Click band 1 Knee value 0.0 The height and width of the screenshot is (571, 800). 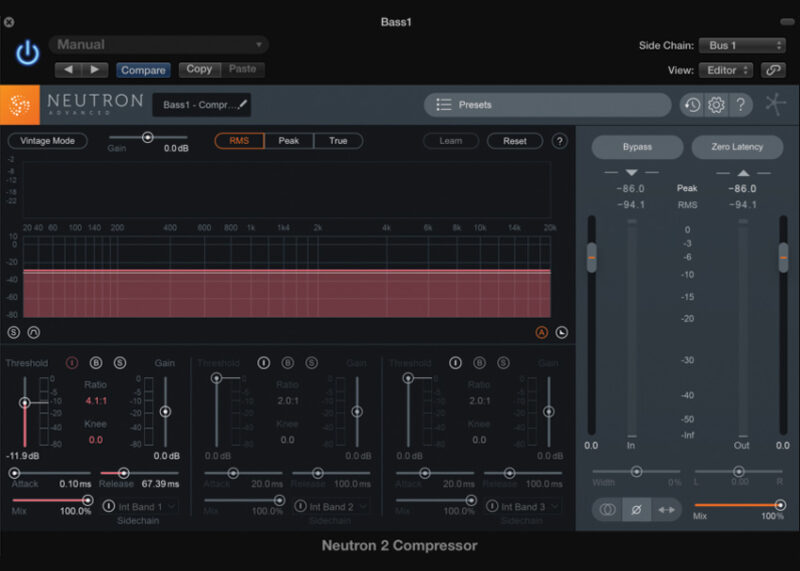coord(96,440)
